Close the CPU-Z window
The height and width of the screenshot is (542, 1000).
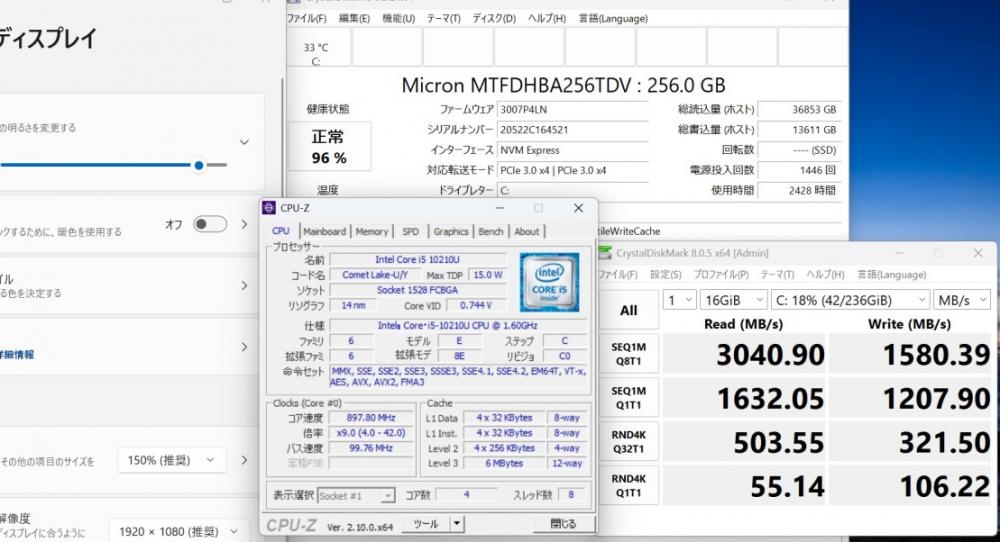point(578,208)
